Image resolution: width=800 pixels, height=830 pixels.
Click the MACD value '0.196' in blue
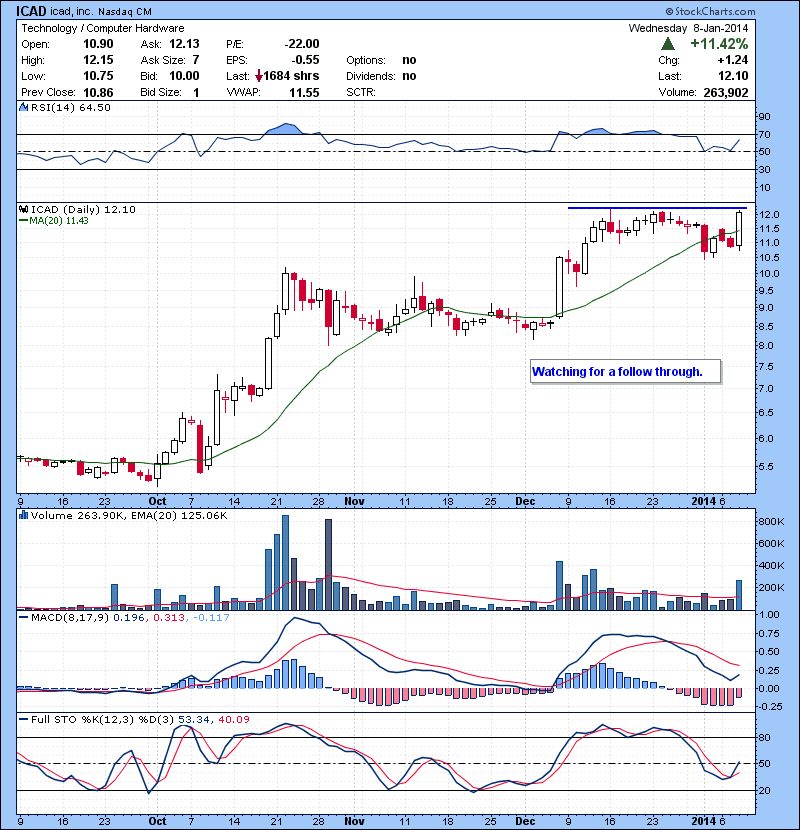click(x=129, y=617)
